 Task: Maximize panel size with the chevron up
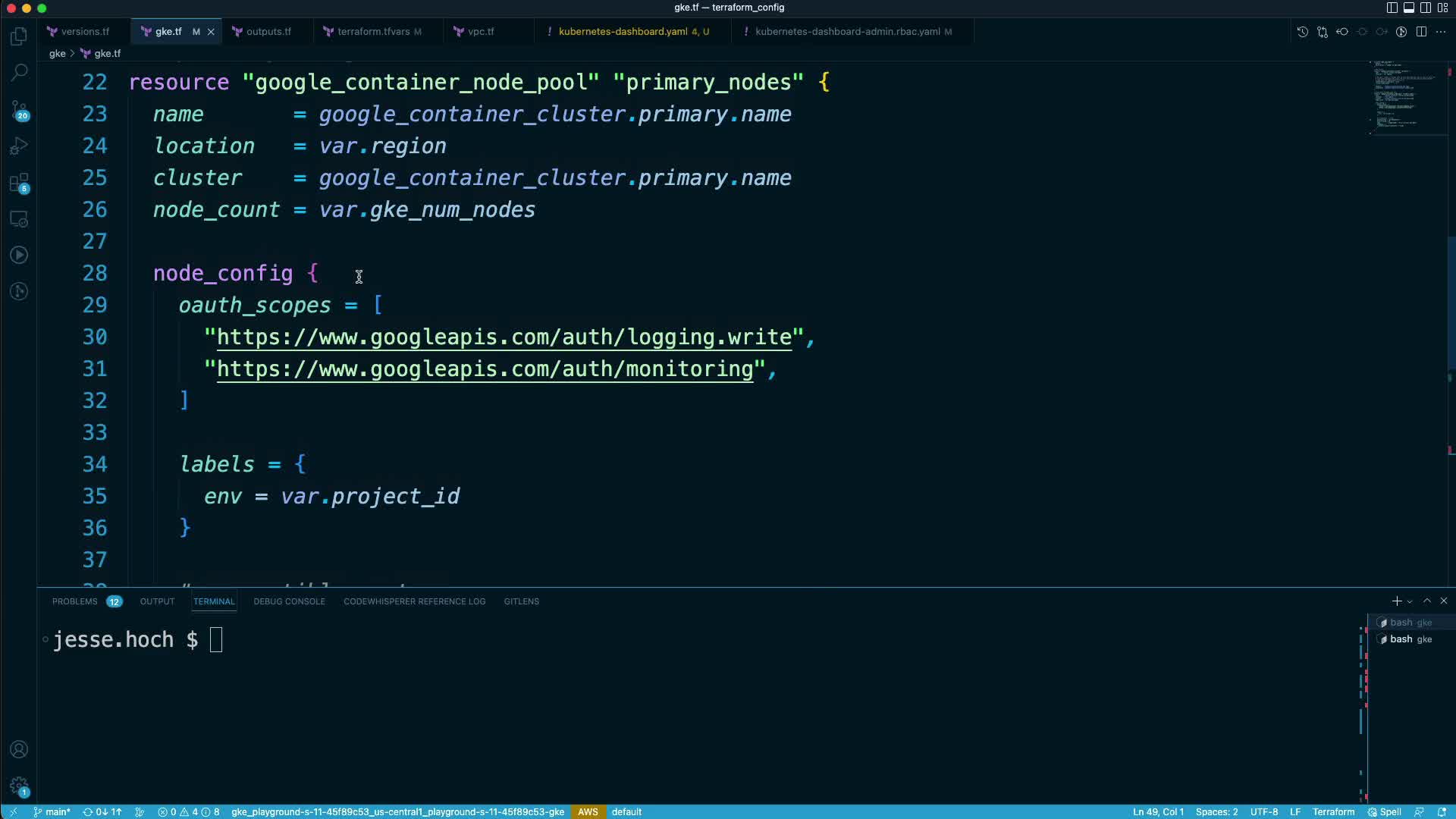1427,601
